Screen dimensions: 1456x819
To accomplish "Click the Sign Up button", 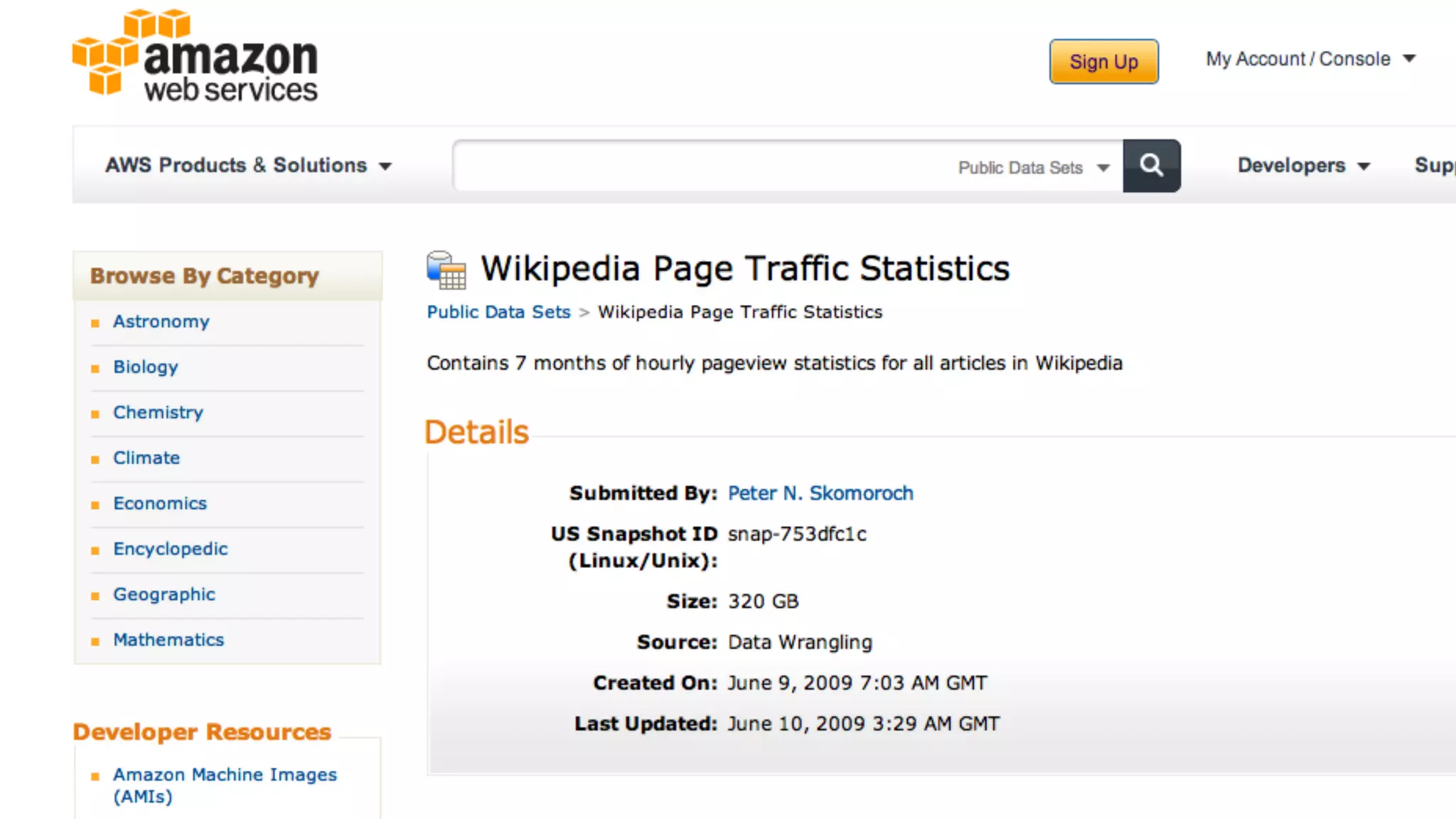I will [x=1103, y=62].
